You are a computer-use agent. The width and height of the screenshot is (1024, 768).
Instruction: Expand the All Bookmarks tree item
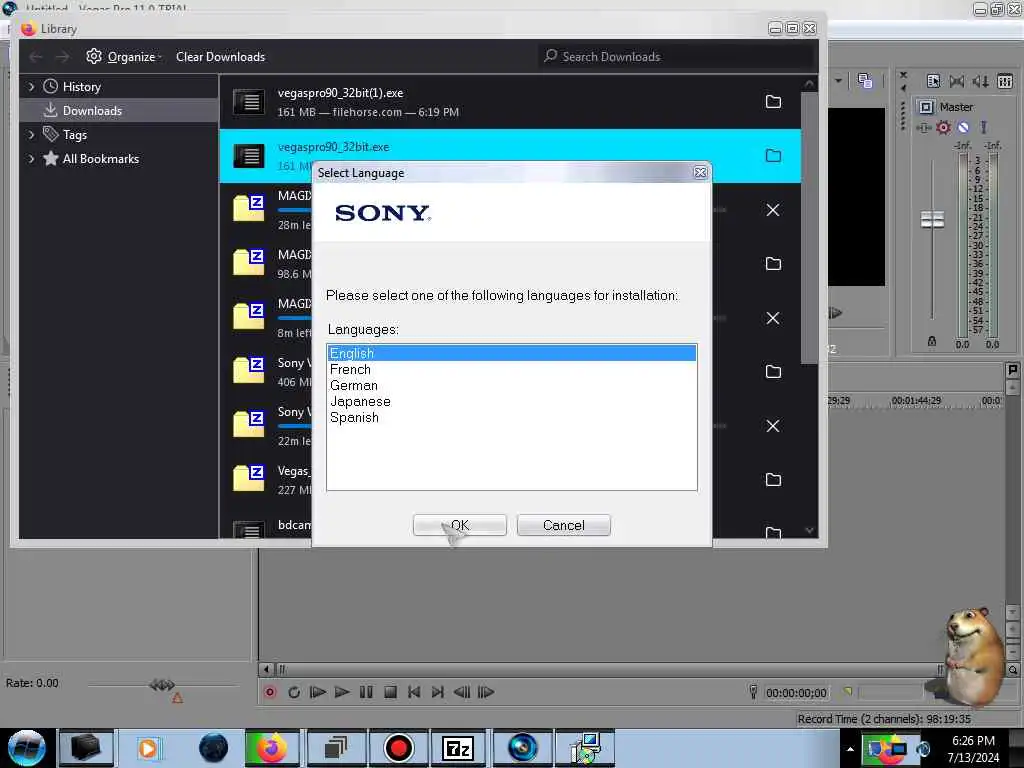pyautogui.click(x=31, y=159)
